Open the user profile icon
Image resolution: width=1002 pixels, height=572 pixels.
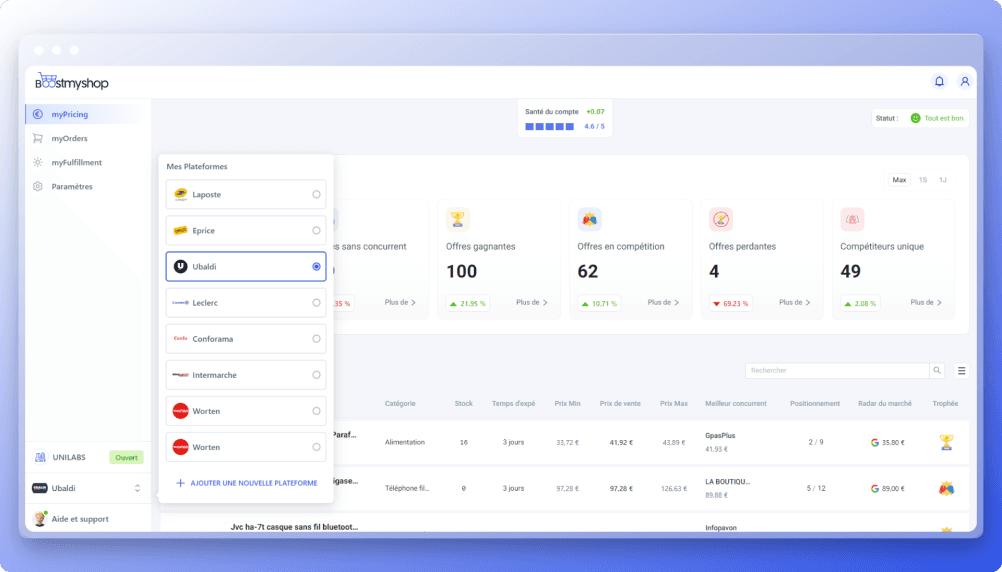tap(964, 81)
